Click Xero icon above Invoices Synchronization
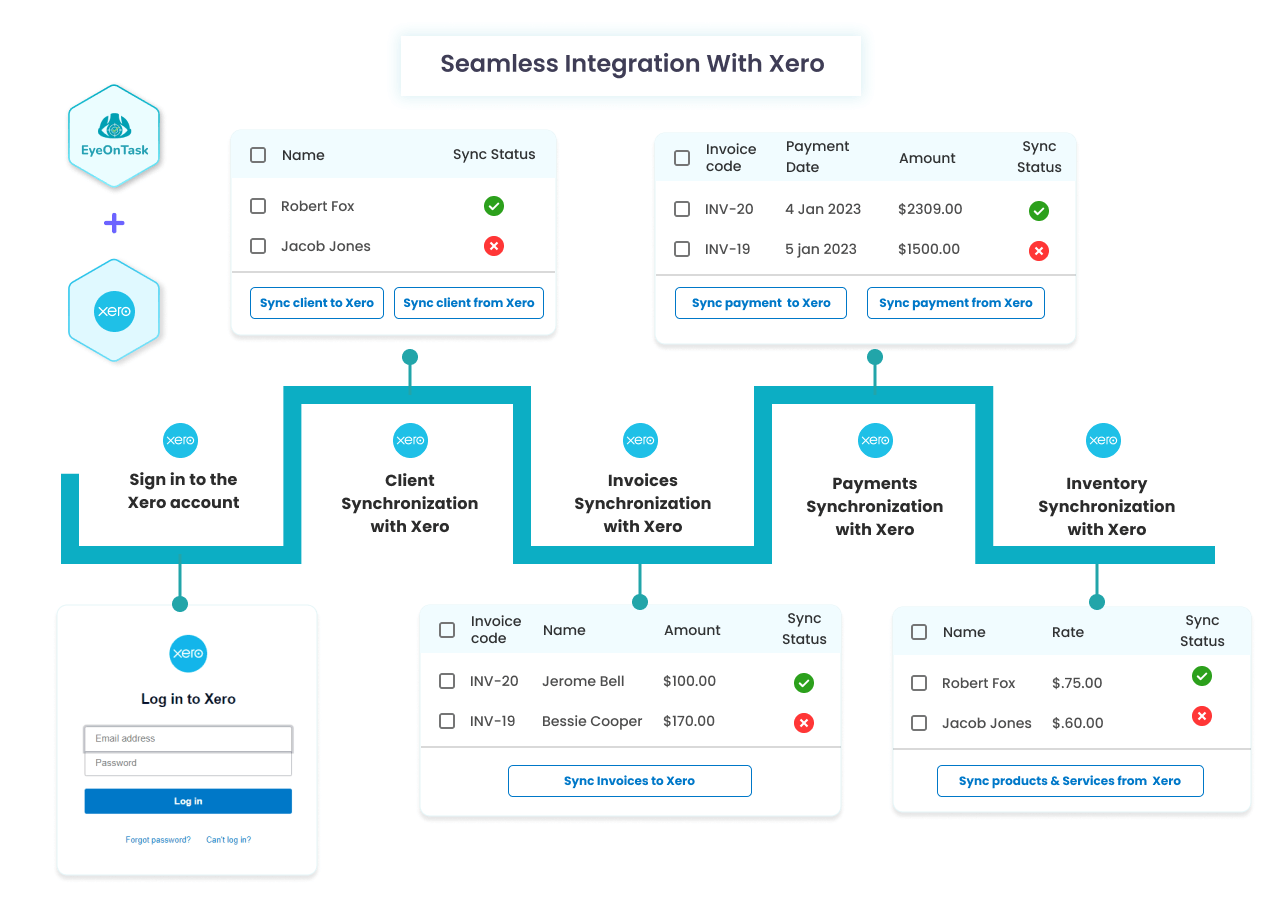This screenshot has height=904, width=1286. [x=640, y=440]
